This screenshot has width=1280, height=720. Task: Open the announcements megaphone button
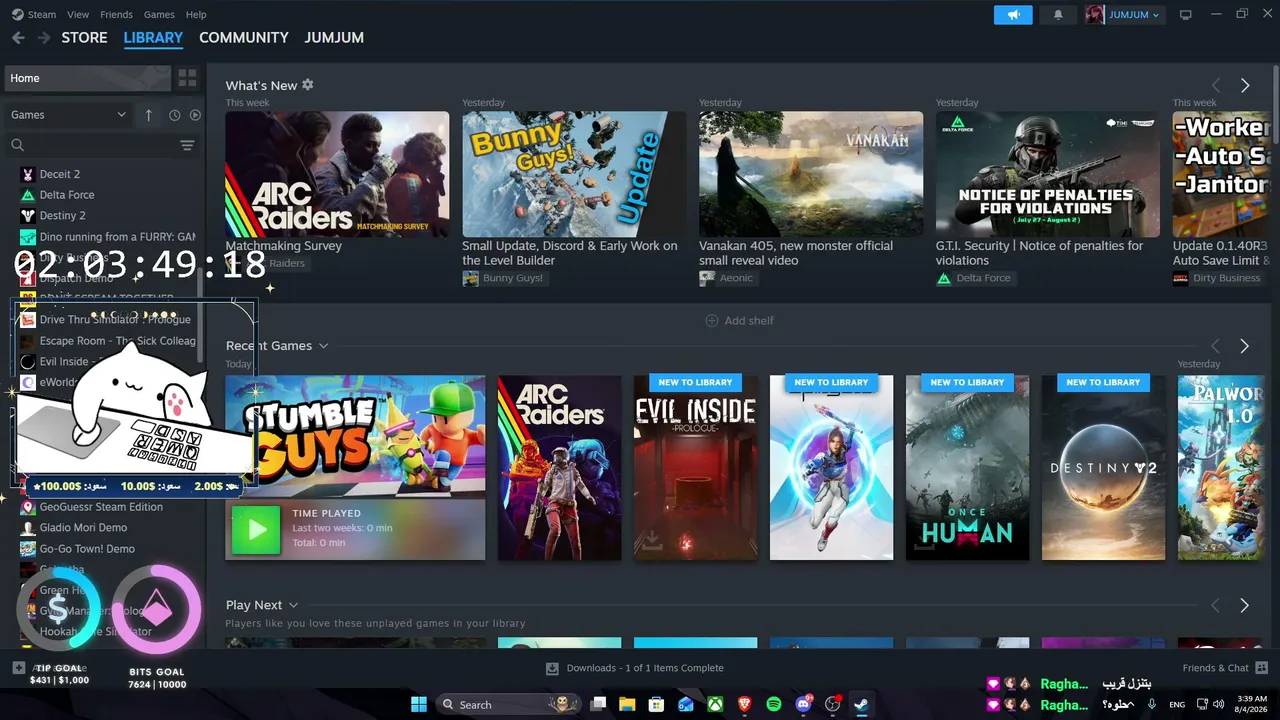[1013, 15]
